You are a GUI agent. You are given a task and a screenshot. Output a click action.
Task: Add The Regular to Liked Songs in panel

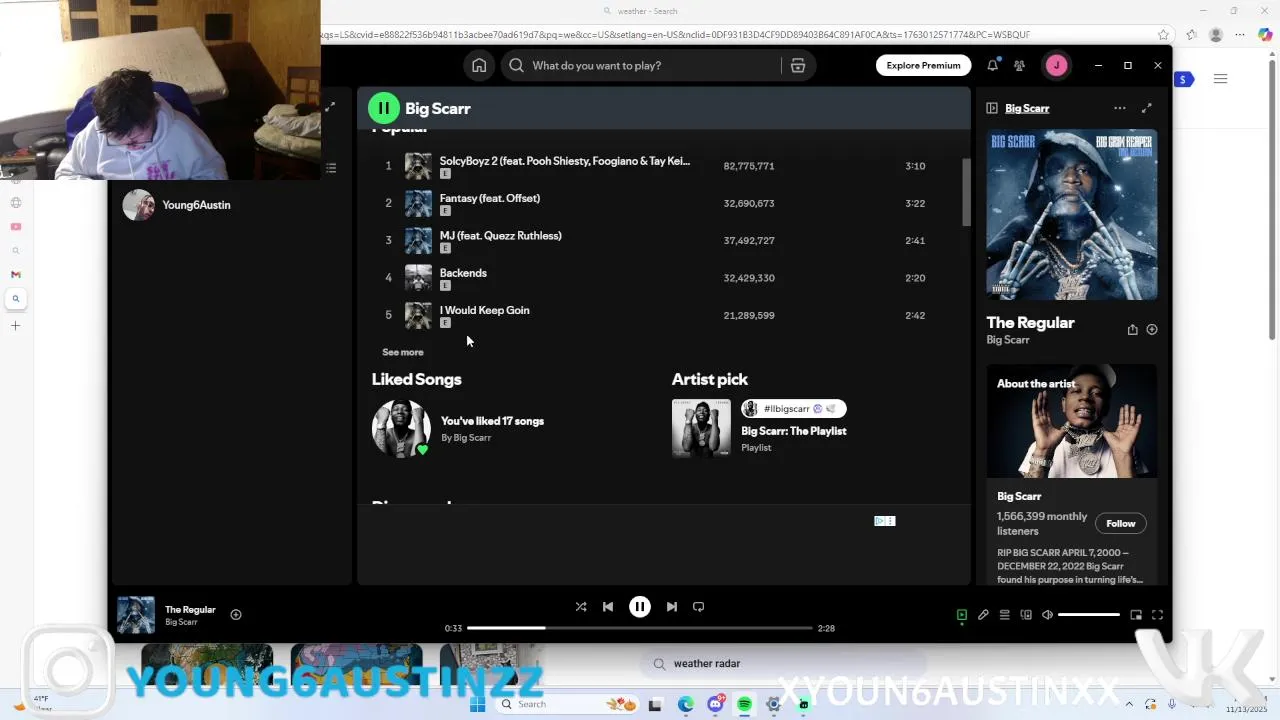pos(1152,330)
